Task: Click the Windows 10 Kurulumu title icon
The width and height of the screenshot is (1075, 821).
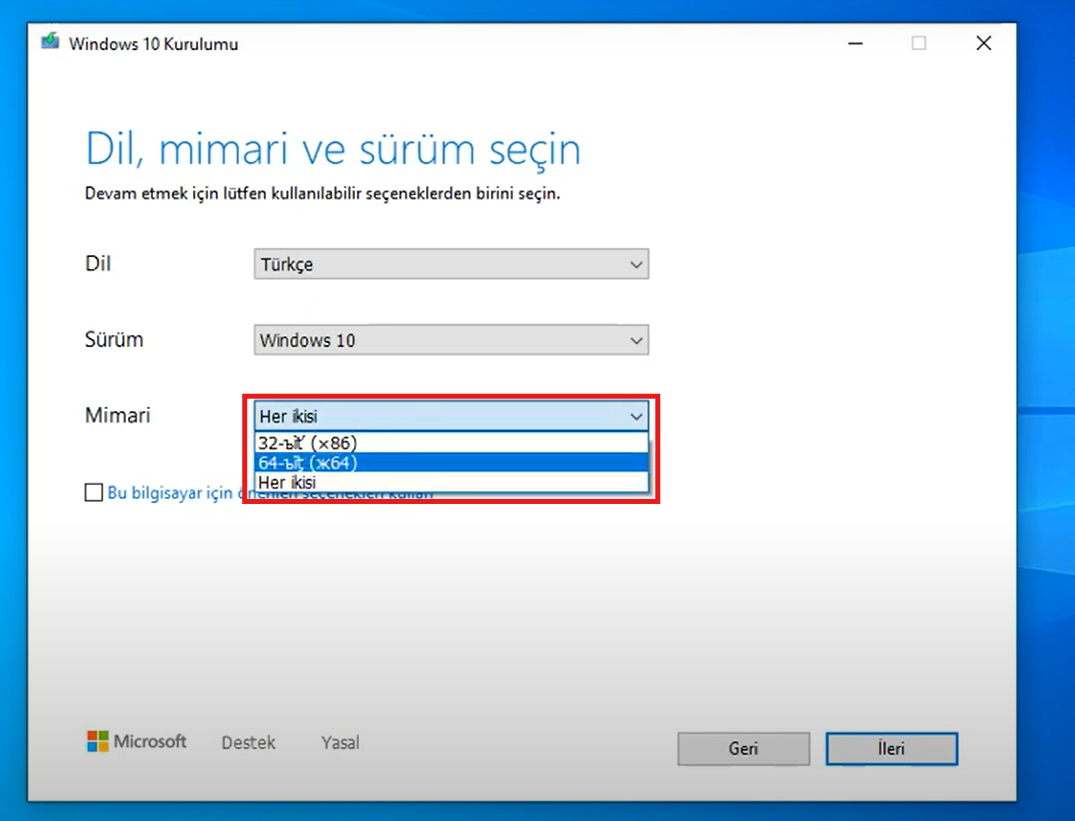Action: click(x=50, y=42)
